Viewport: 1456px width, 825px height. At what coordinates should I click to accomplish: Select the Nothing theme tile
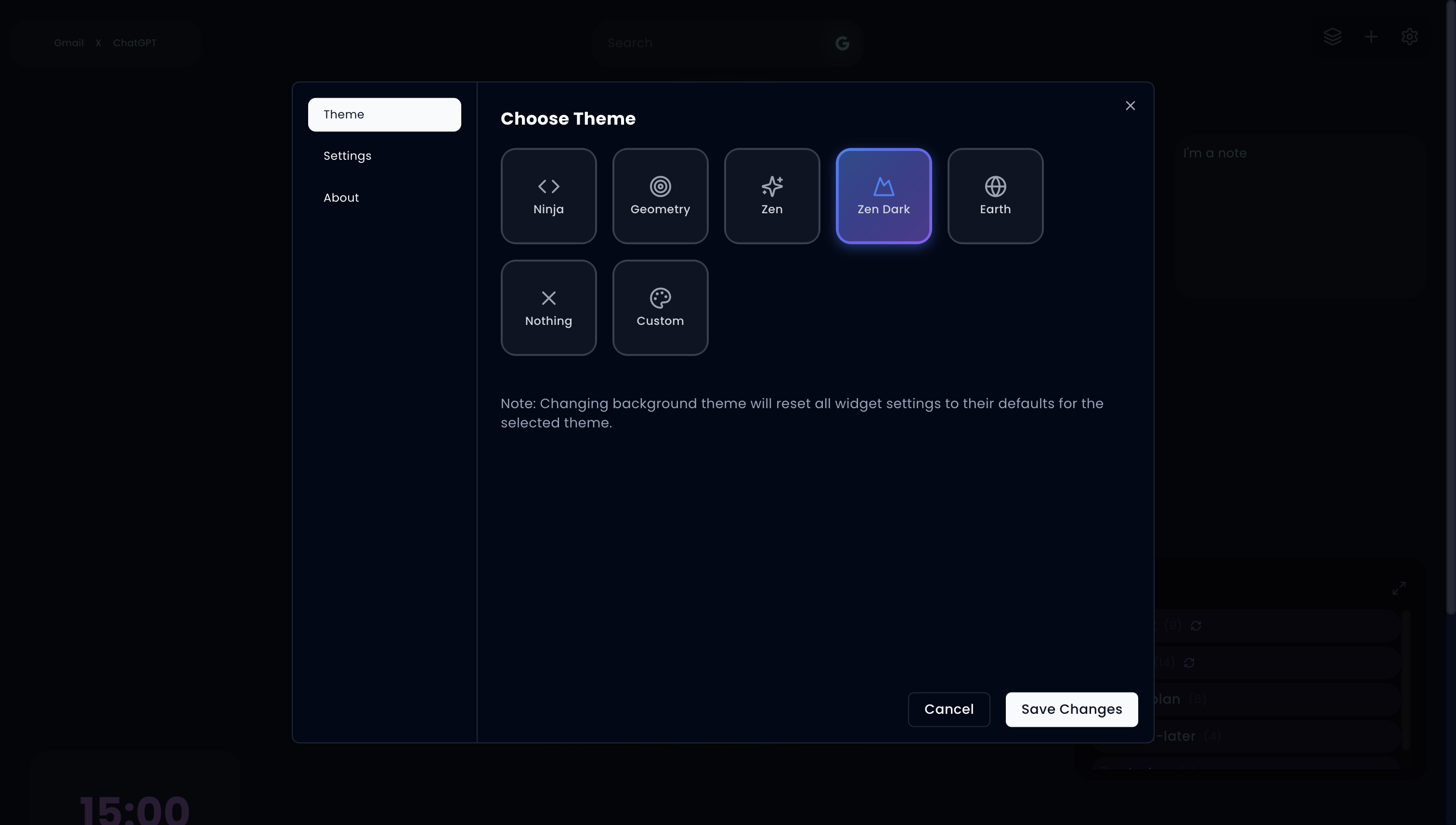(548, 308)
